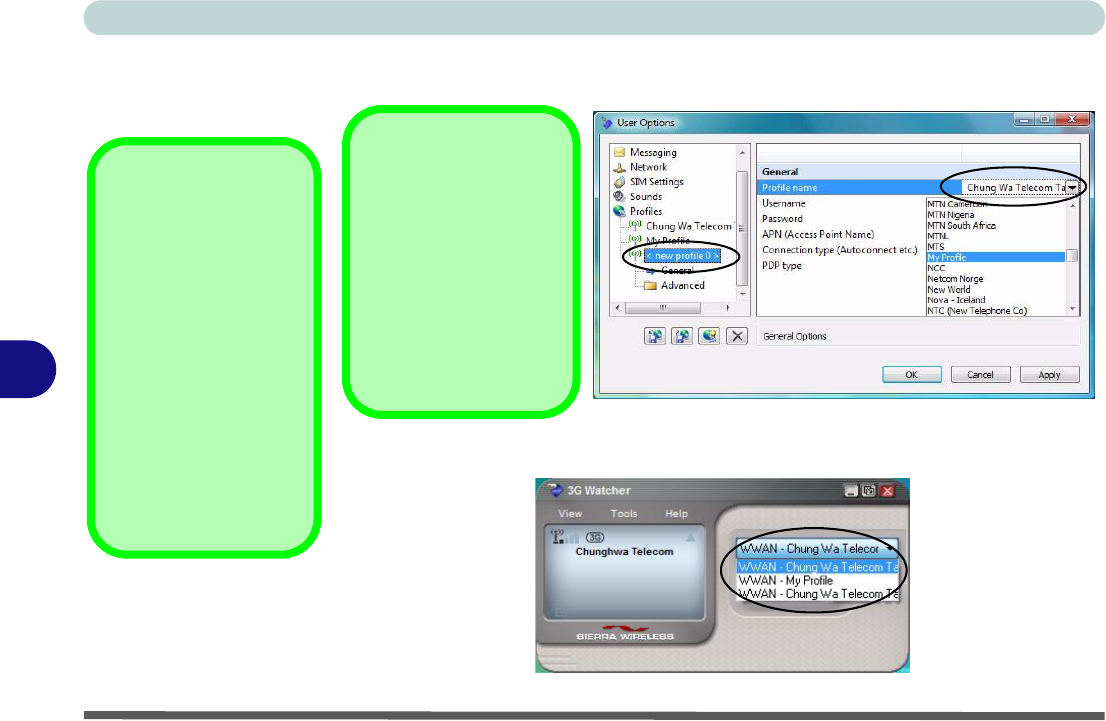Click the Messaging envelope icon
This screenshot has height=721, width=1106.
pos(619,152)
